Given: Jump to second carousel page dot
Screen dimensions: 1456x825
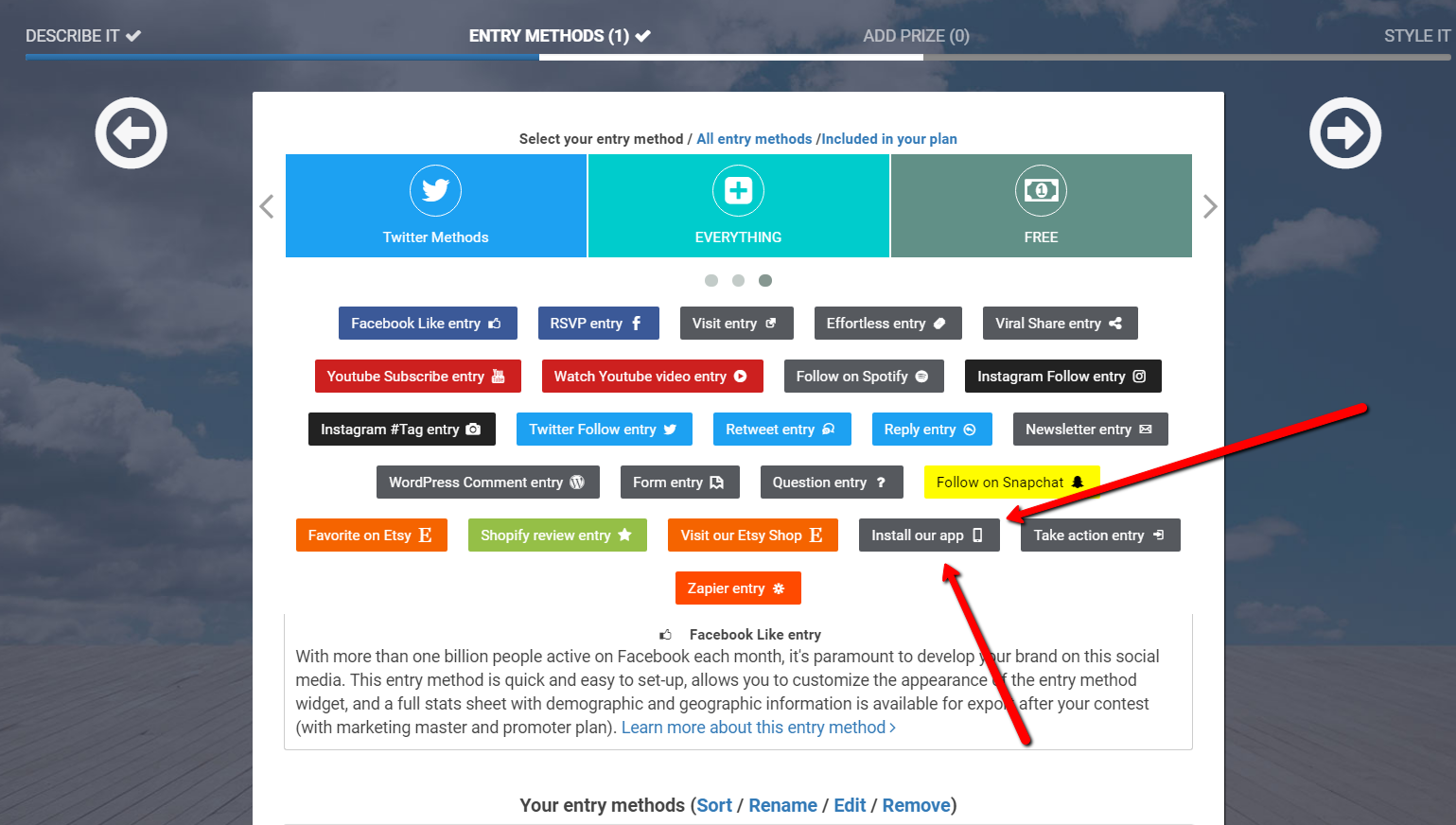Looking at the screenshot, I should 739,280.
